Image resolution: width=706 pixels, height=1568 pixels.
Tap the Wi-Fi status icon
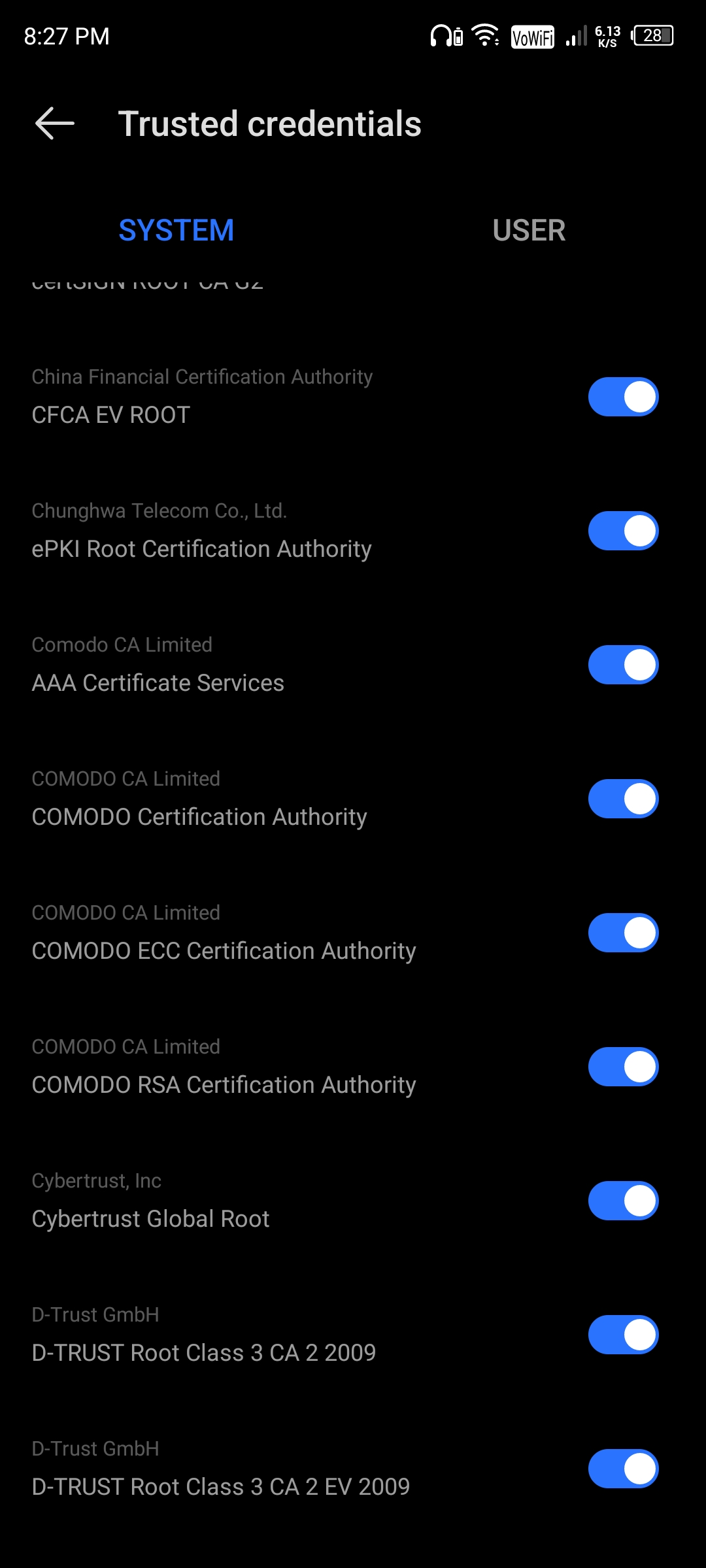pyautogui.click(x=486, y=35)
